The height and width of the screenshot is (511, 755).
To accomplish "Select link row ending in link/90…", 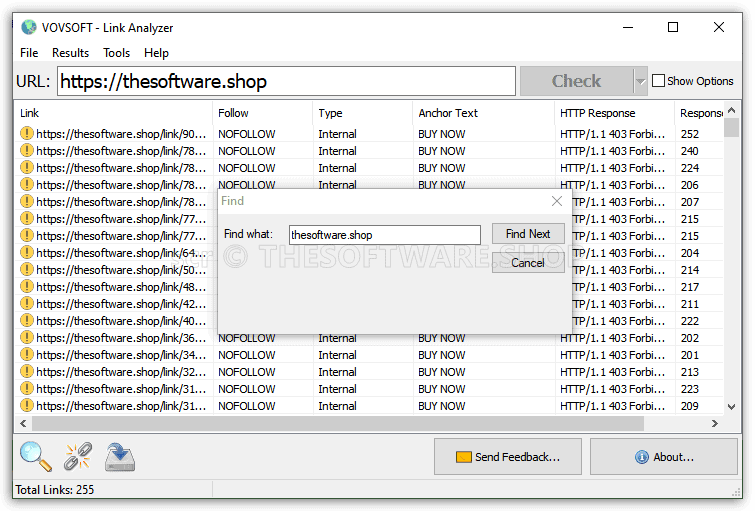I will [x=121, y=134].
